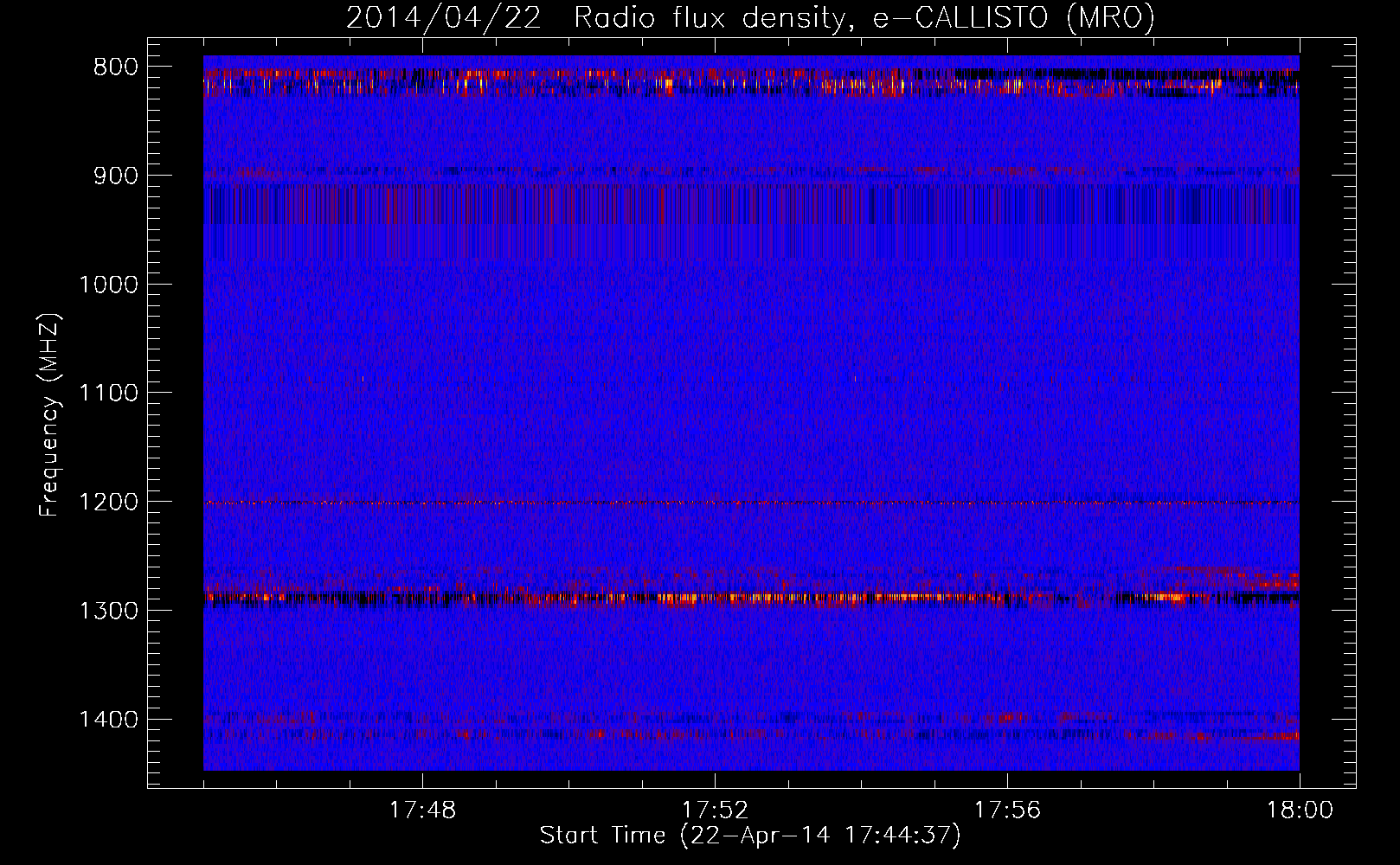The height and width of the screenshot is (865, 1400).
Task: Click the 900 frequency tick label
Action: (x=116, y=176)
